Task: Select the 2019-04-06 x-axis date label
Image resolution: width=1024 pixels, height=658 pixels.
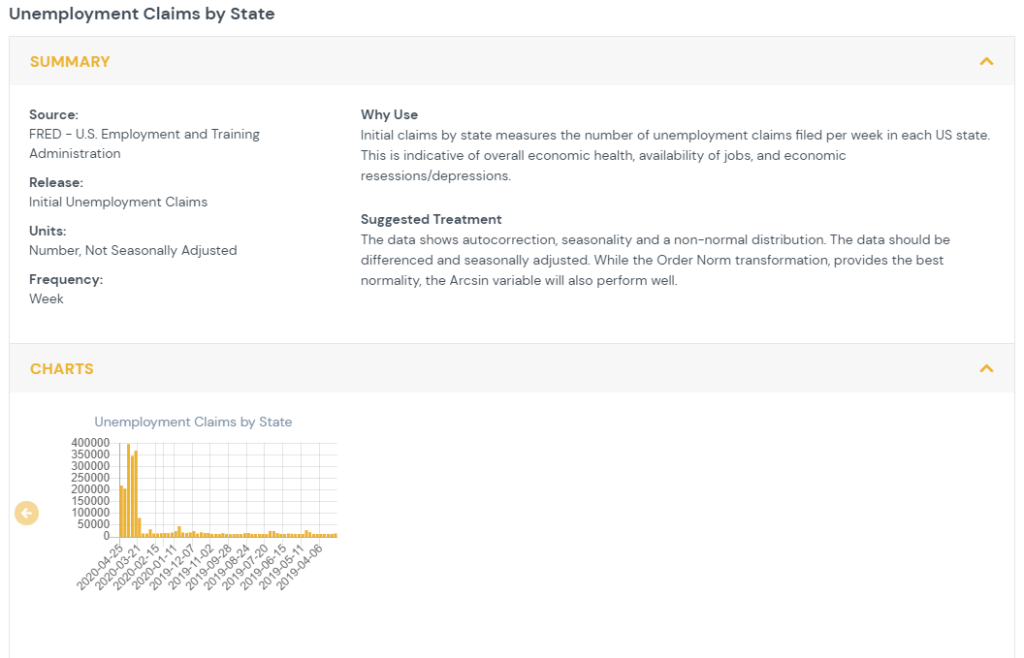Action: click(302, 567)
